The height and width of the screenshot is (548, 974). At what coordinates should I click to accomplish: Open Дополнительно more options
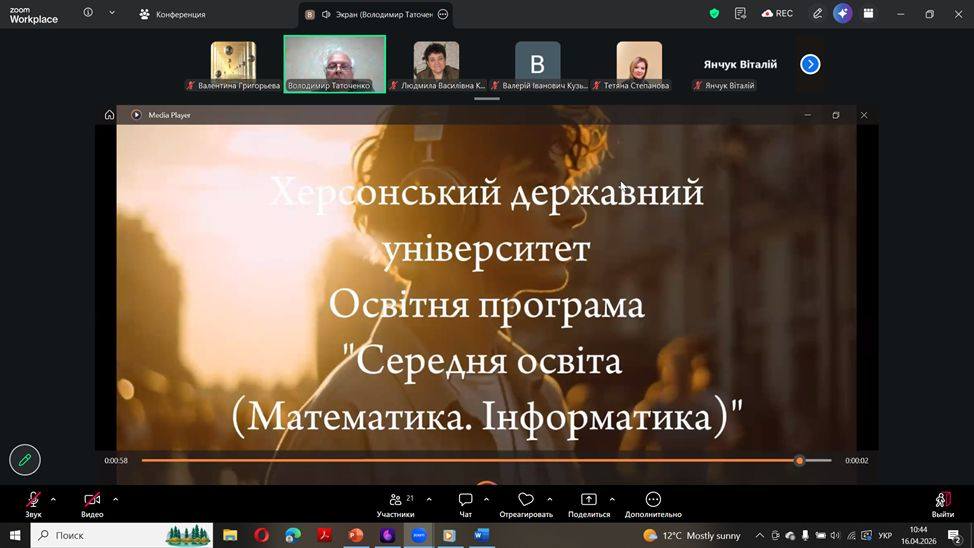pyautogui.click(x=653, y=505)
